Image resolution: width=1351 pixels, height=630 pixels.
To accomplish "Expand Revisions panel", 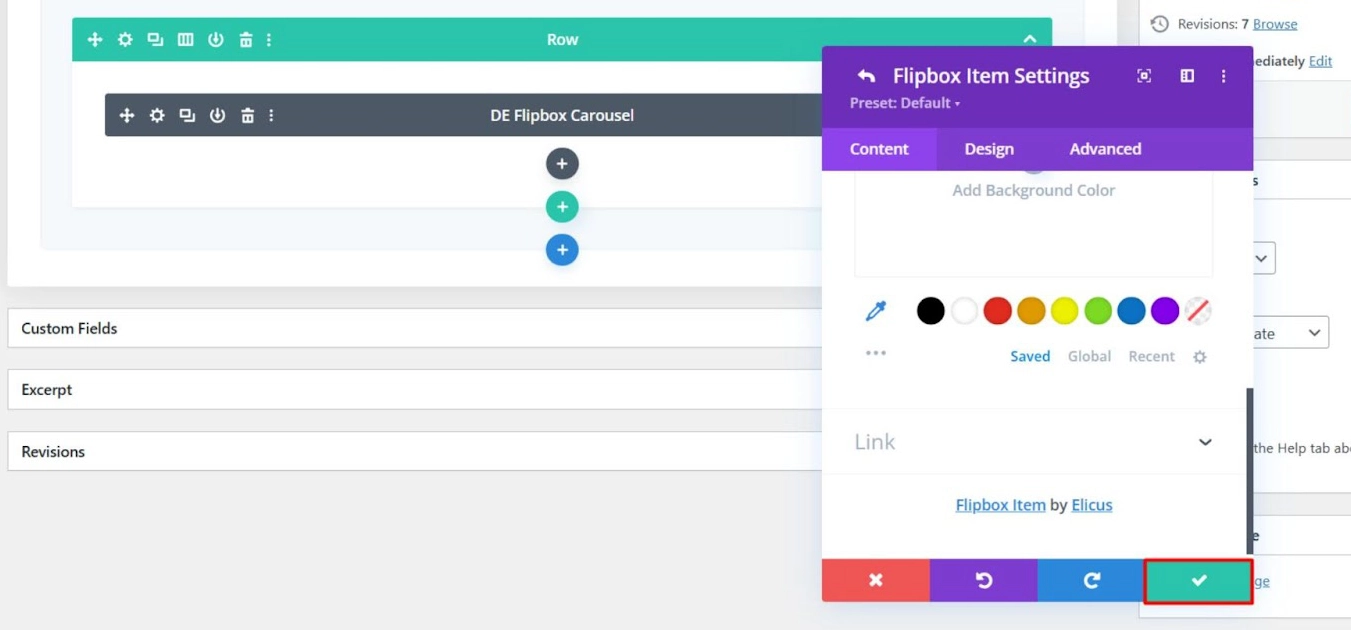I will (415, 452).
